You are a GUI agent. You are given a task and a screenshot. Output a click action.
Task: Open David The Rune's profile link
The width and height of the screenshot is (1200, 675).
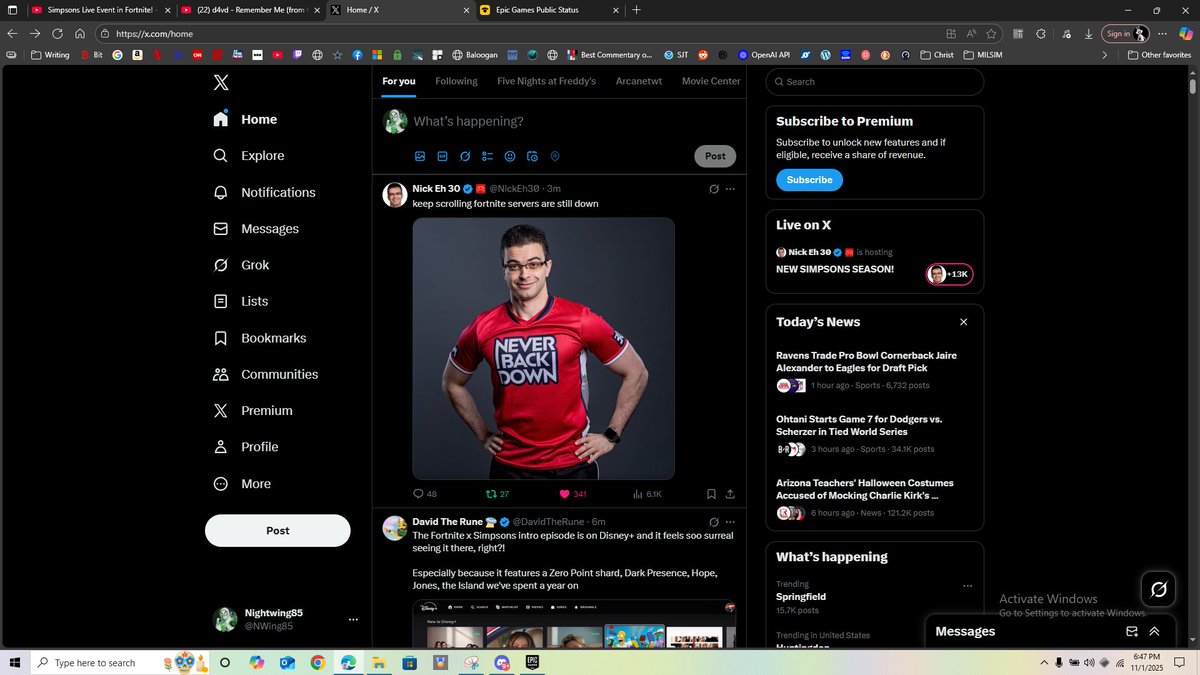pyautogui.click(x=448, y=522)
